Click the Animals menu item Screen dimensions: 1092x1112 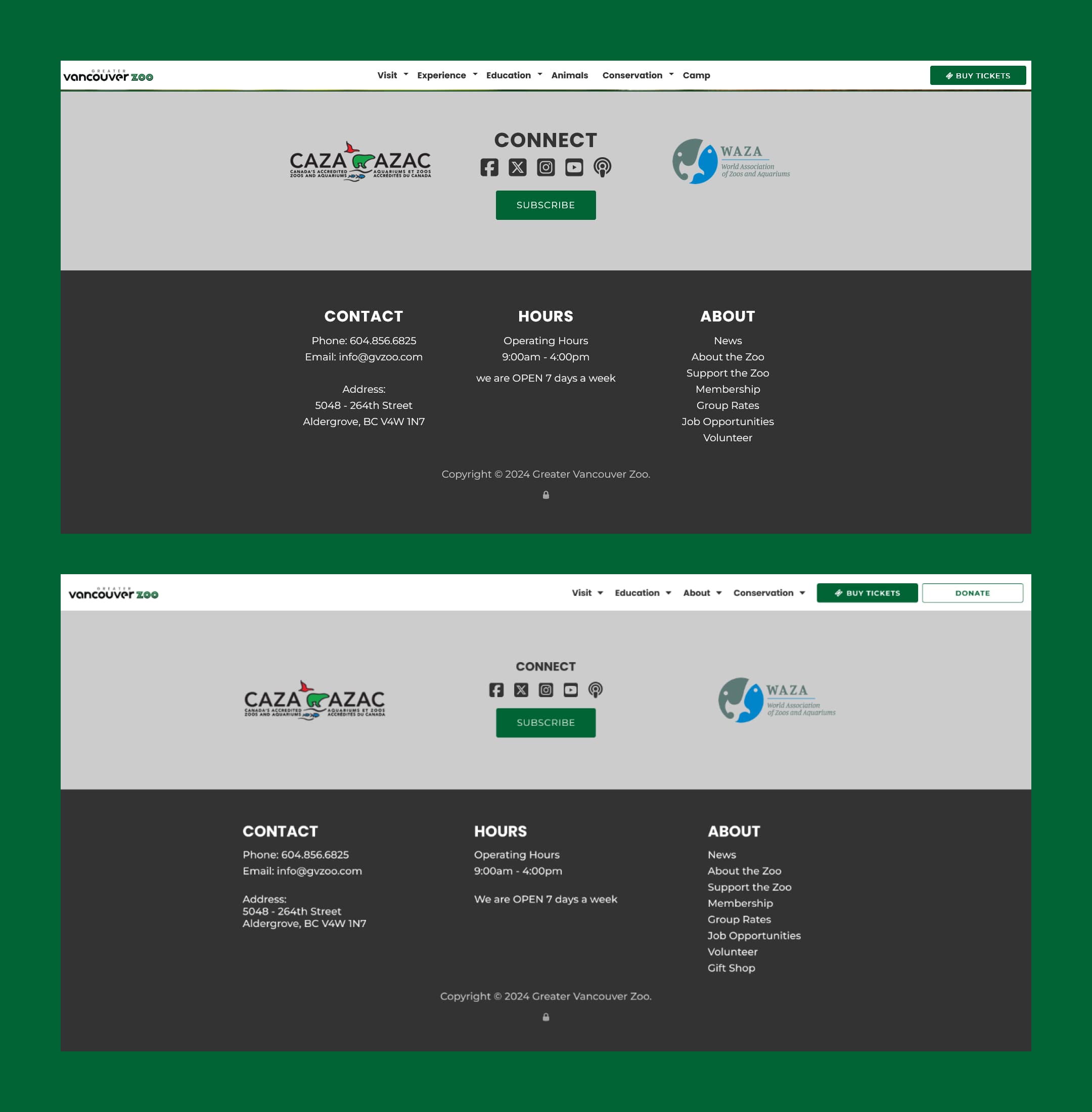(x=570, y=75)
